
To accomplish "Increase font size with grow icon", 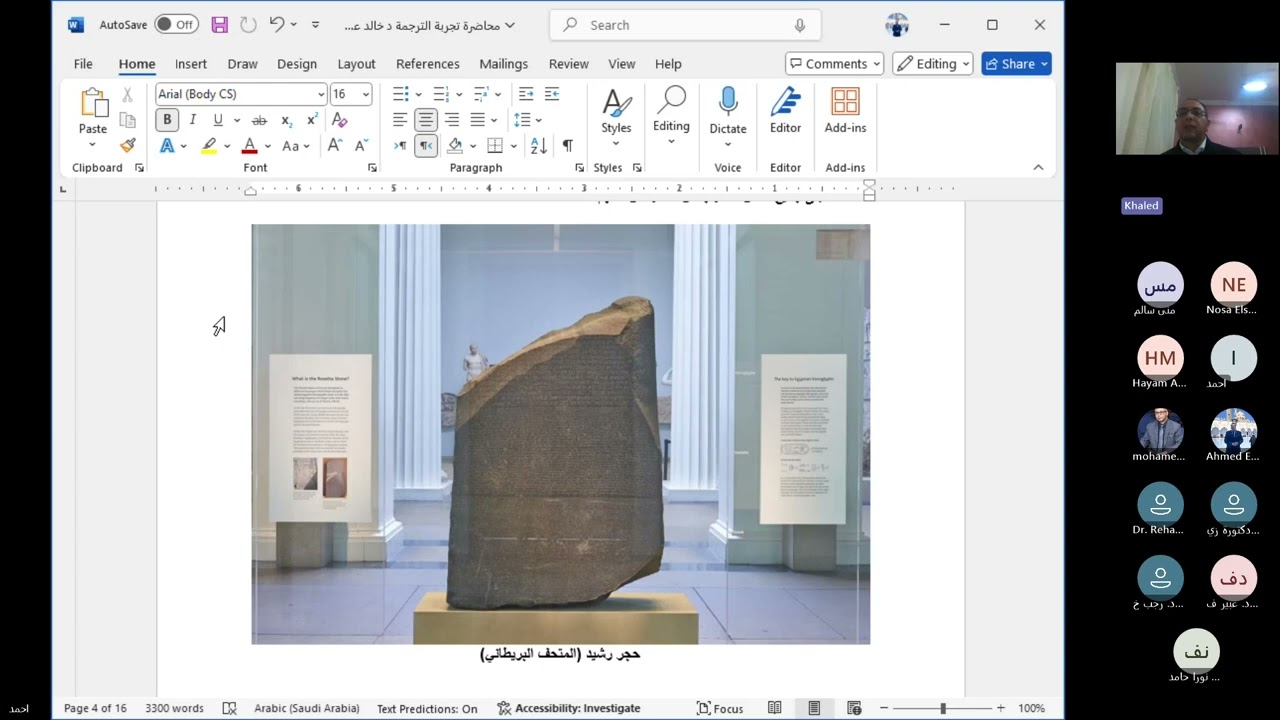I will (335, 146).
